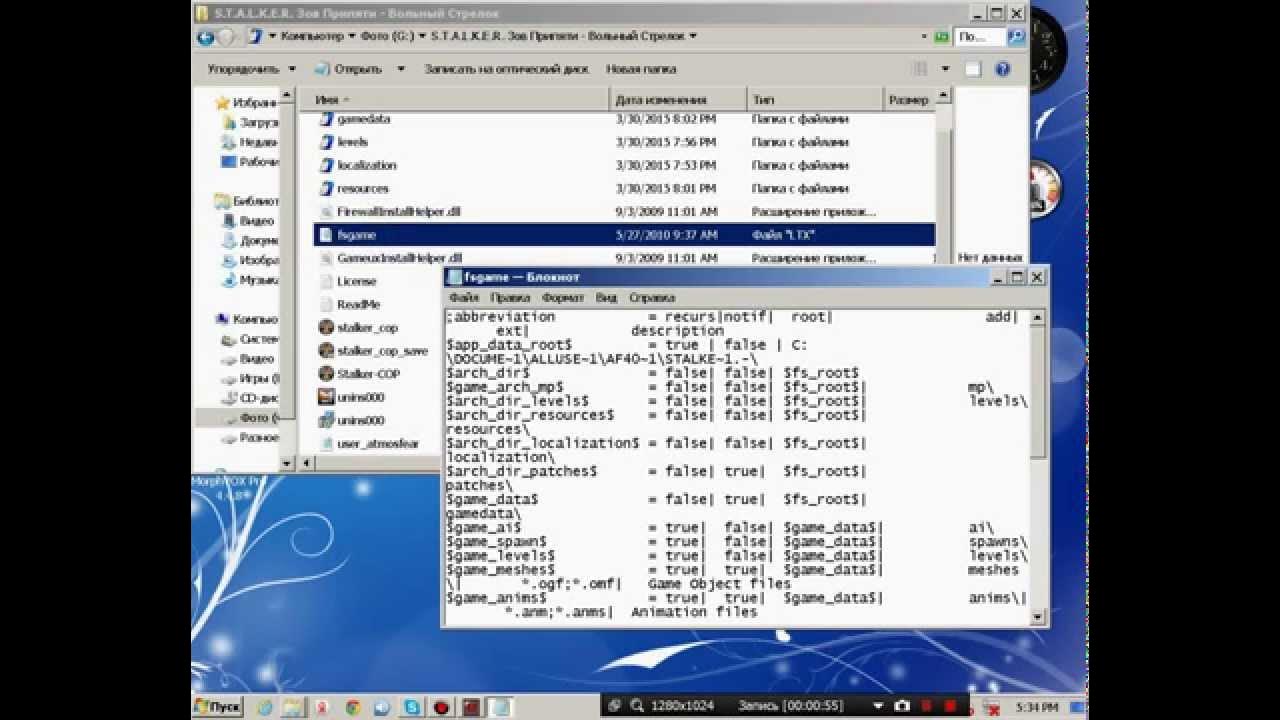Open Формат menu in Notepad

point(563,297)
